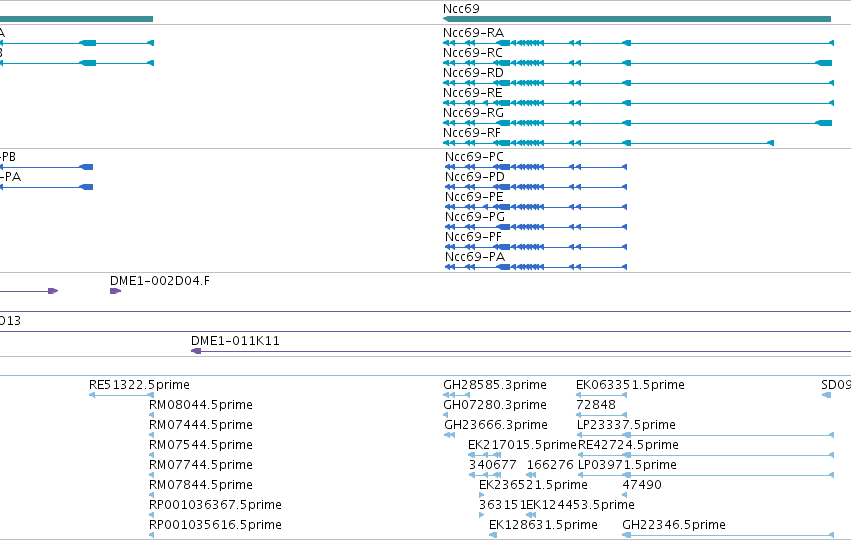Select EST RM07844.5prime
This screenshot has width=851, height=540.
201,485
